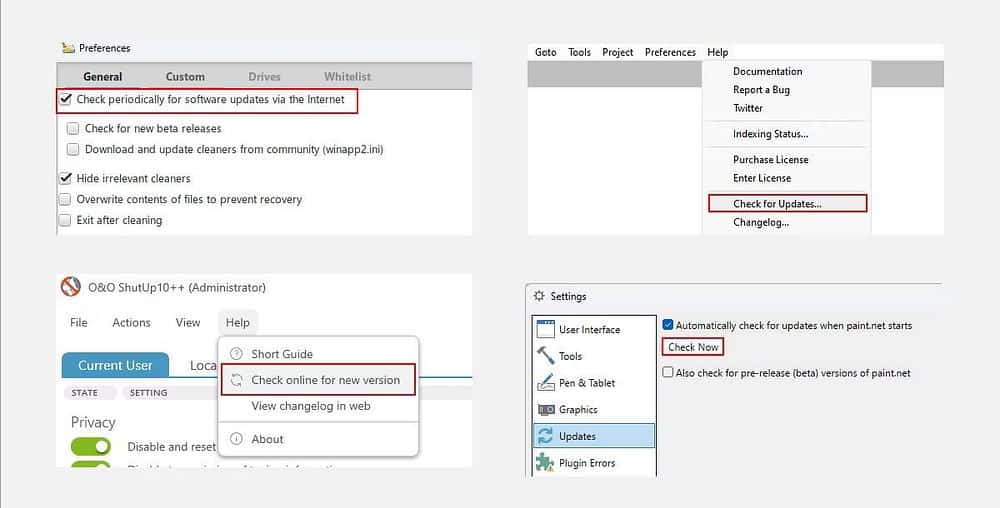The width and height of the screenshot is (1000, 508).
Task: Enable Check for new beta releases
Action: 73,128
